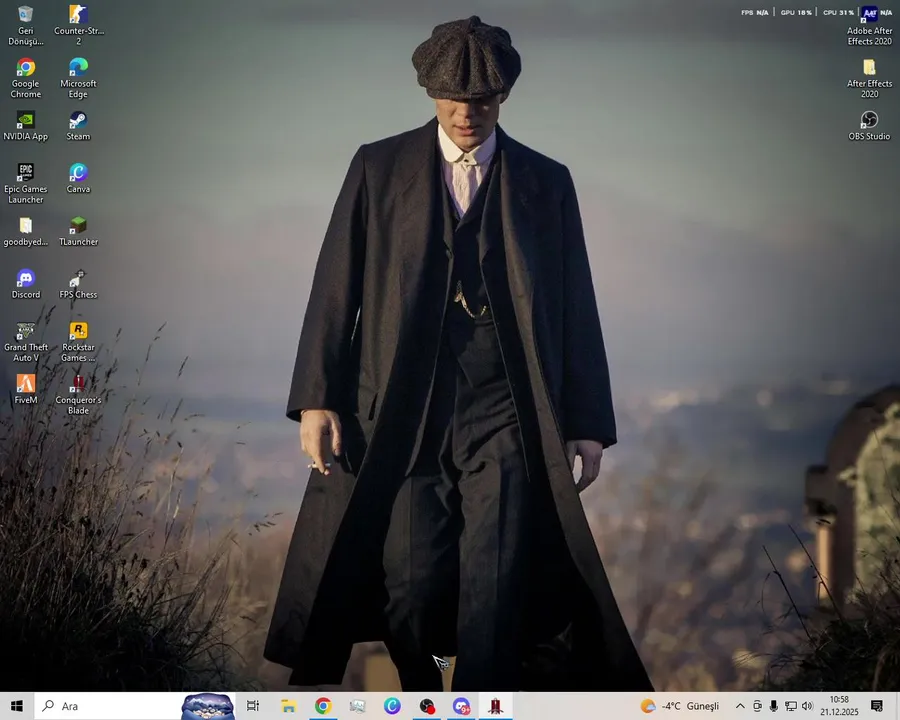Click the snowy village search highlight image
Screen dimensions: 900x720
pyautogui.click(x=208, y=706)
